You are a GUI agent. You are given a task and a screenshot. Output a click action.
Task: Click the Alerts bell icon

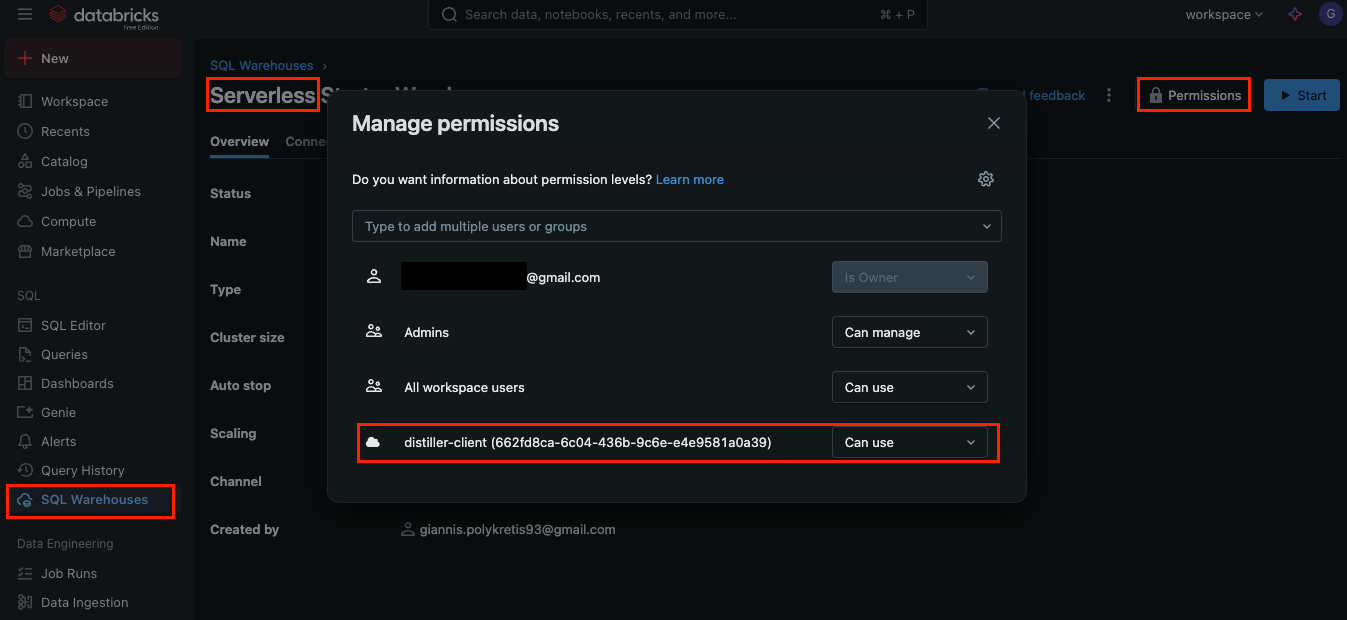[x=26, y=441]
